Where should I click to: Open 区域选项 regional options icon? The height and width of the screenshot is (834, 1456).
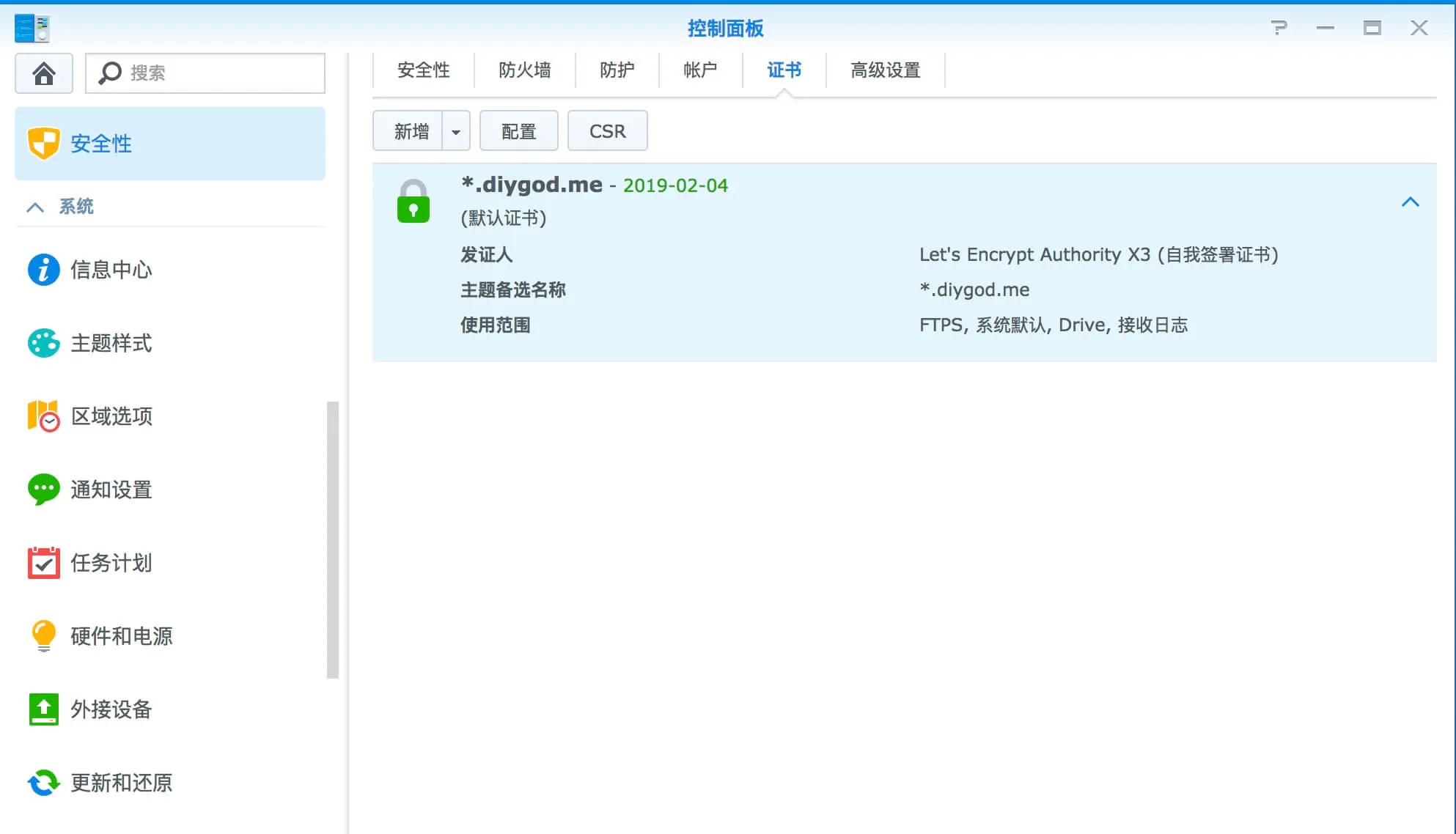tap(43, 416)
